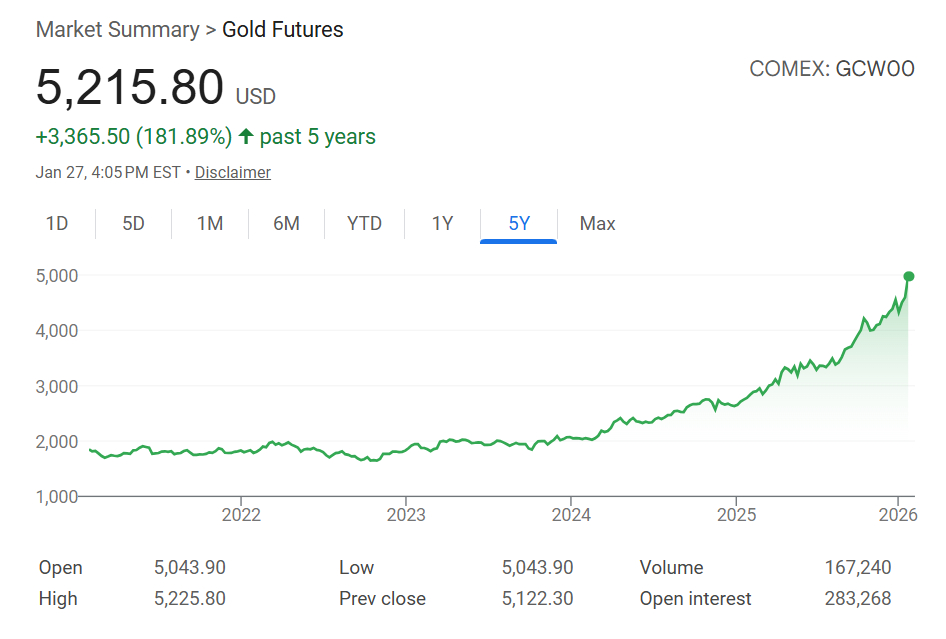Viewport: 946px width, 639px height.
Task: Click the Open interest value 283,268
Action: tap(857, 599)
